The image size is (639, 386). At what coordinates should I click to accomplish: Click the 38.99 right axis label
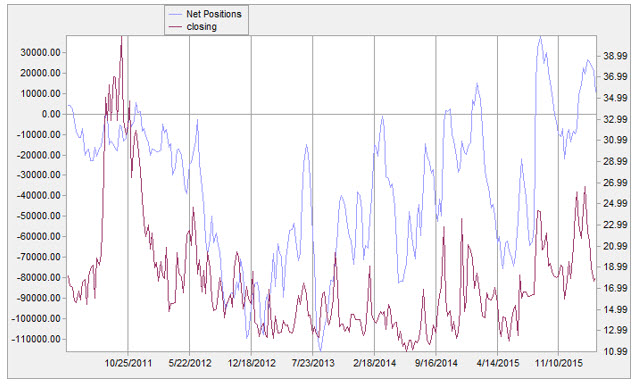click(615, 56)
